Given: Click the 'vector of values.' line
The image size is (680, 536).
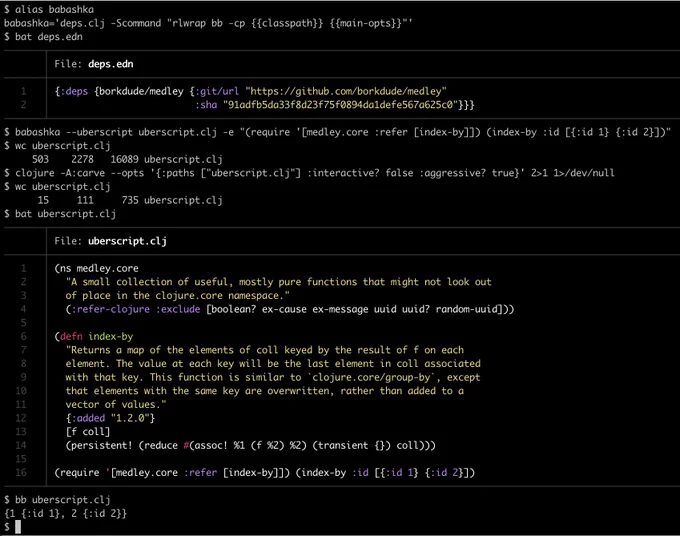Looking at the screenshot, I should pyautogui.click(x=116, y=404).
